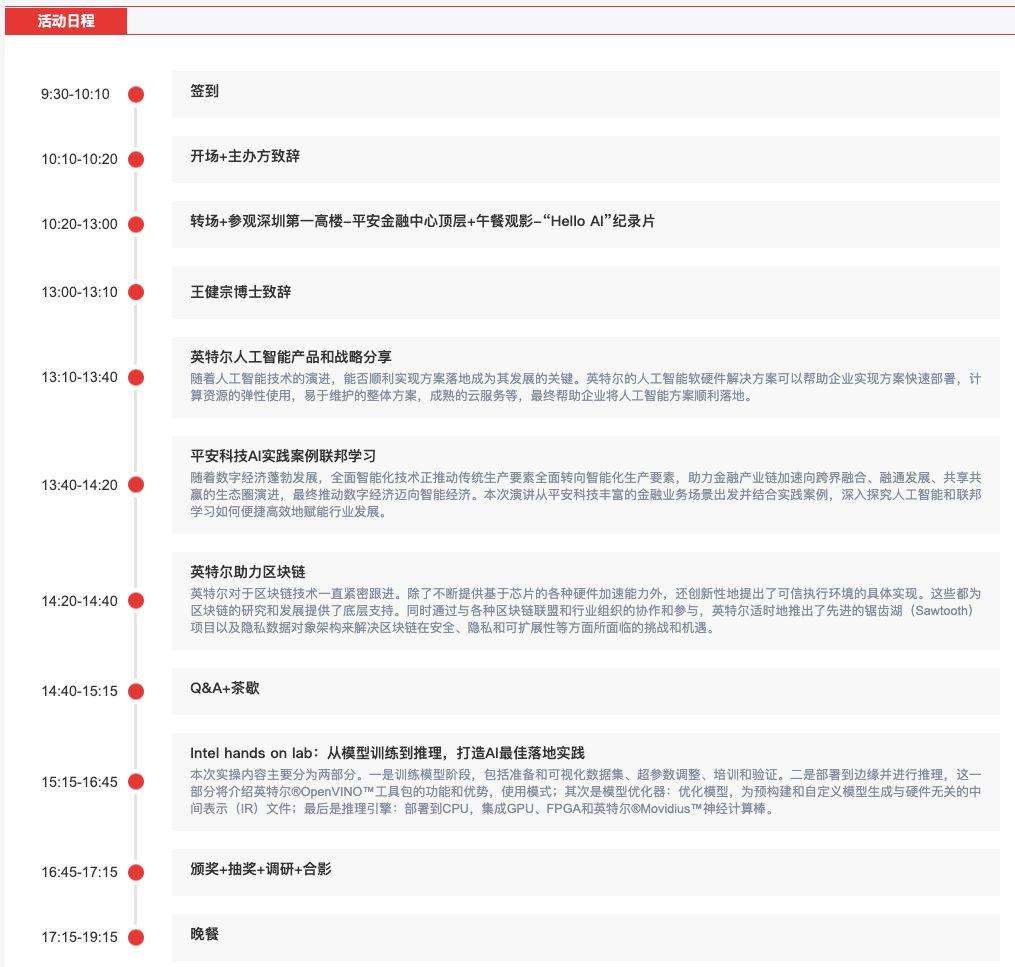This screenshot has width=1015, height=967.
Task: Click the red marker beside 14:40-15:15
Action: [x=136, y=691]
